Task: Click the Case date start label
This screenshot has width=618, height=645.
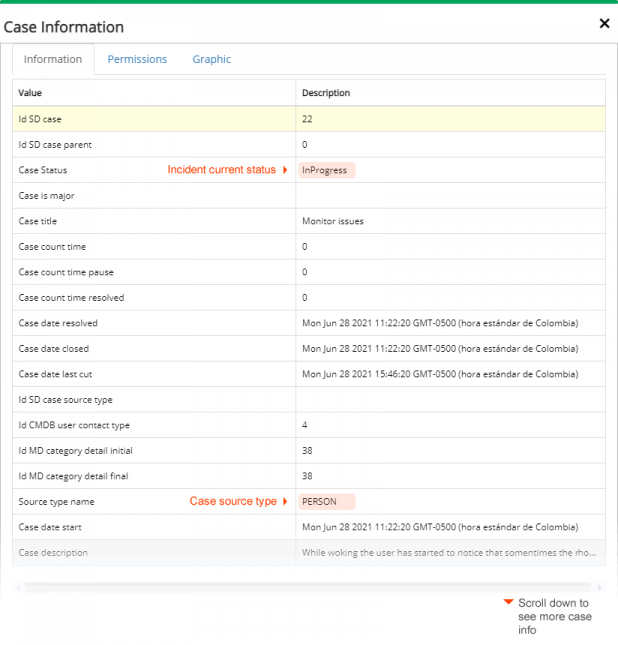Action: [x=50, y=527]
